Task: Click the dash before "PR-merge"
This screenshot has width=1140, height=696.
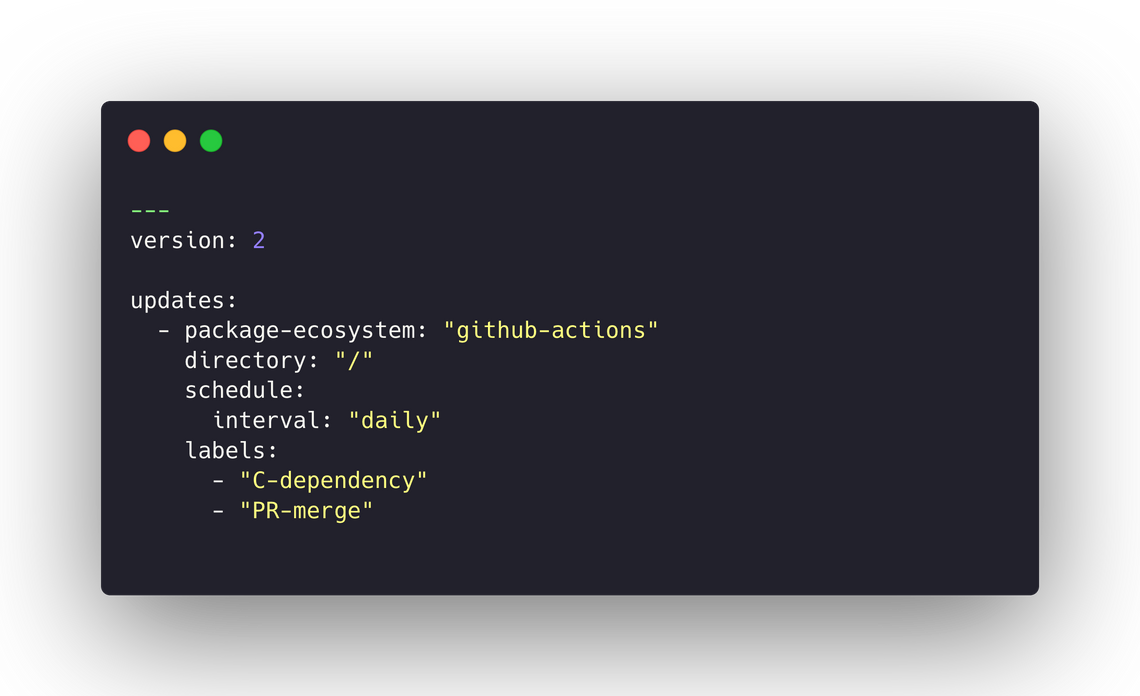Action: [x=218, y=511]
